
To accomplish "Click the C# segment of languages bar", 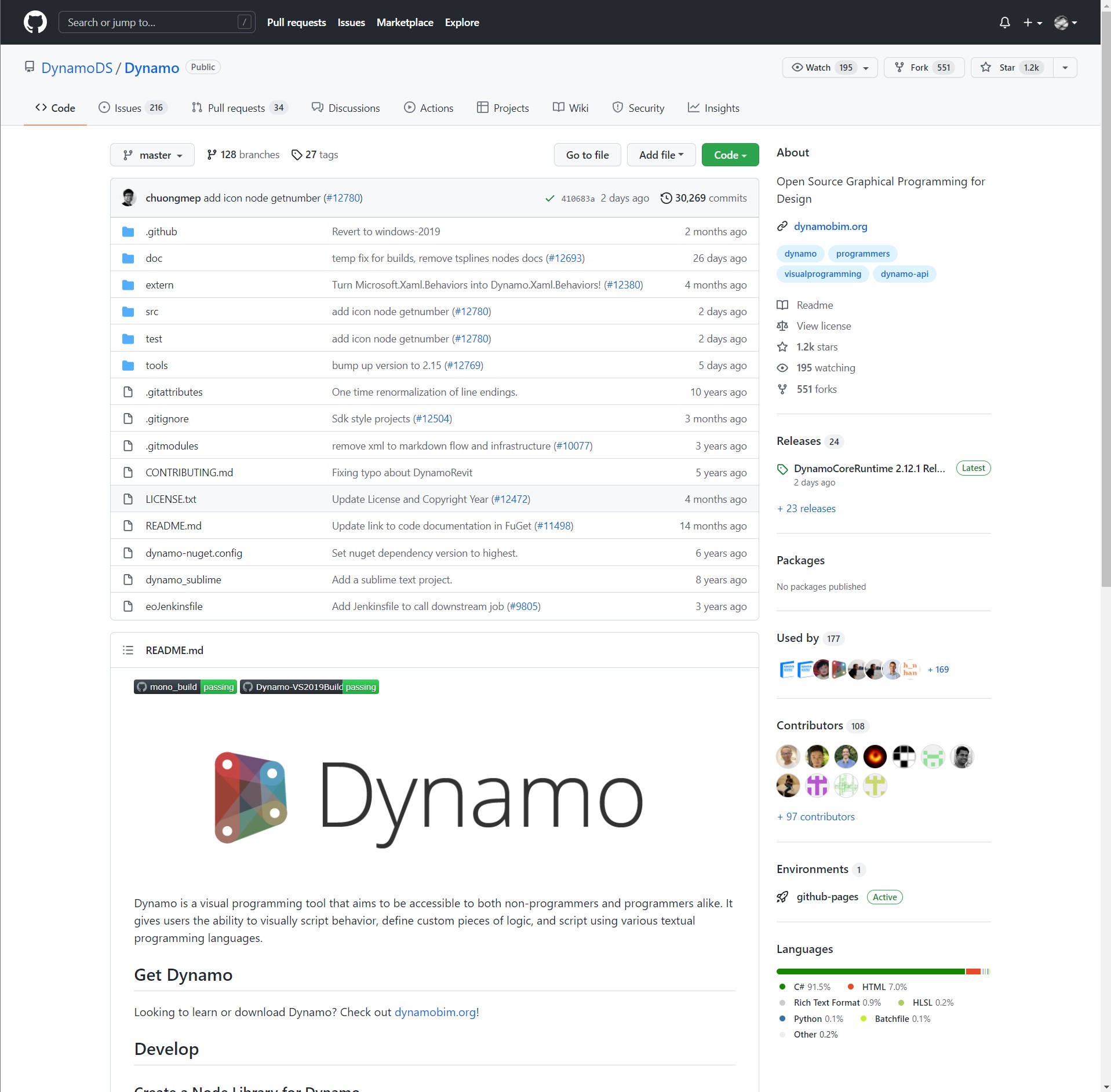I will pos(870,972).
